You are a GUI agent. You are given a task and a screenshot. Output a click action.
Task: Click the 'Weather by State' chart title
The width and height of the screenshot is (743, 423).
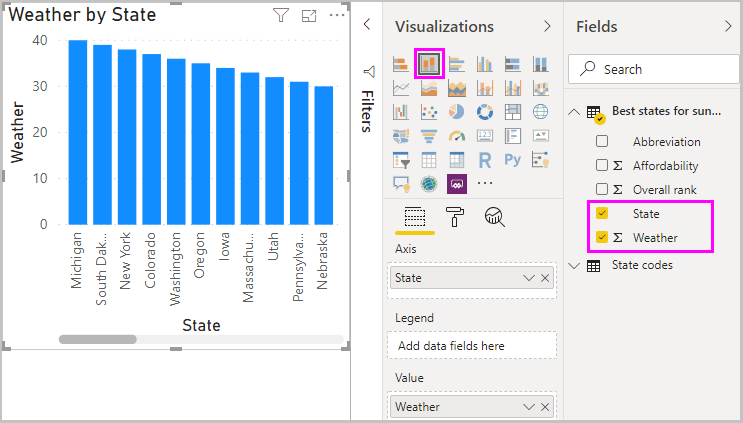point(82,15)
